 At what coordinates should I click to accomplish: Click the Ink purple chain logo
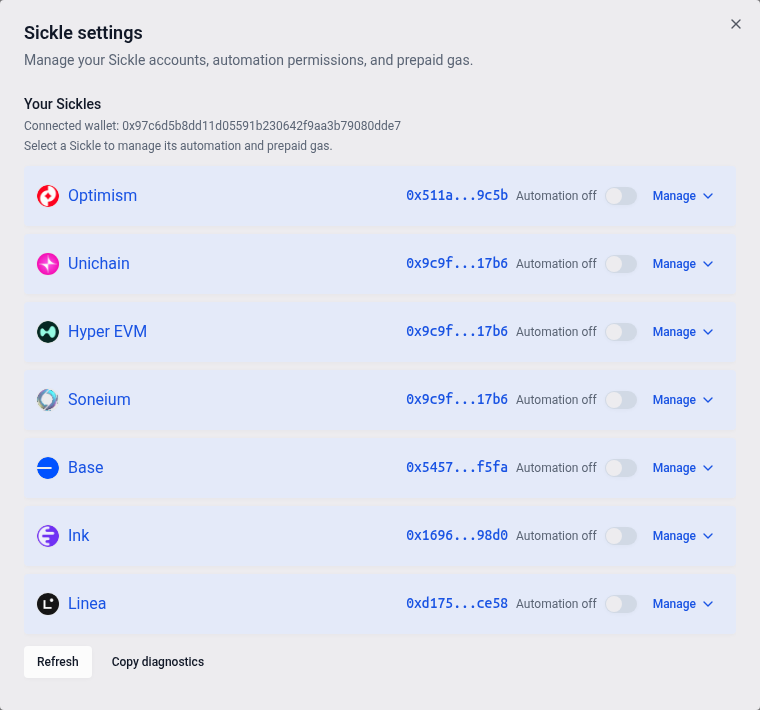point(48,536)
